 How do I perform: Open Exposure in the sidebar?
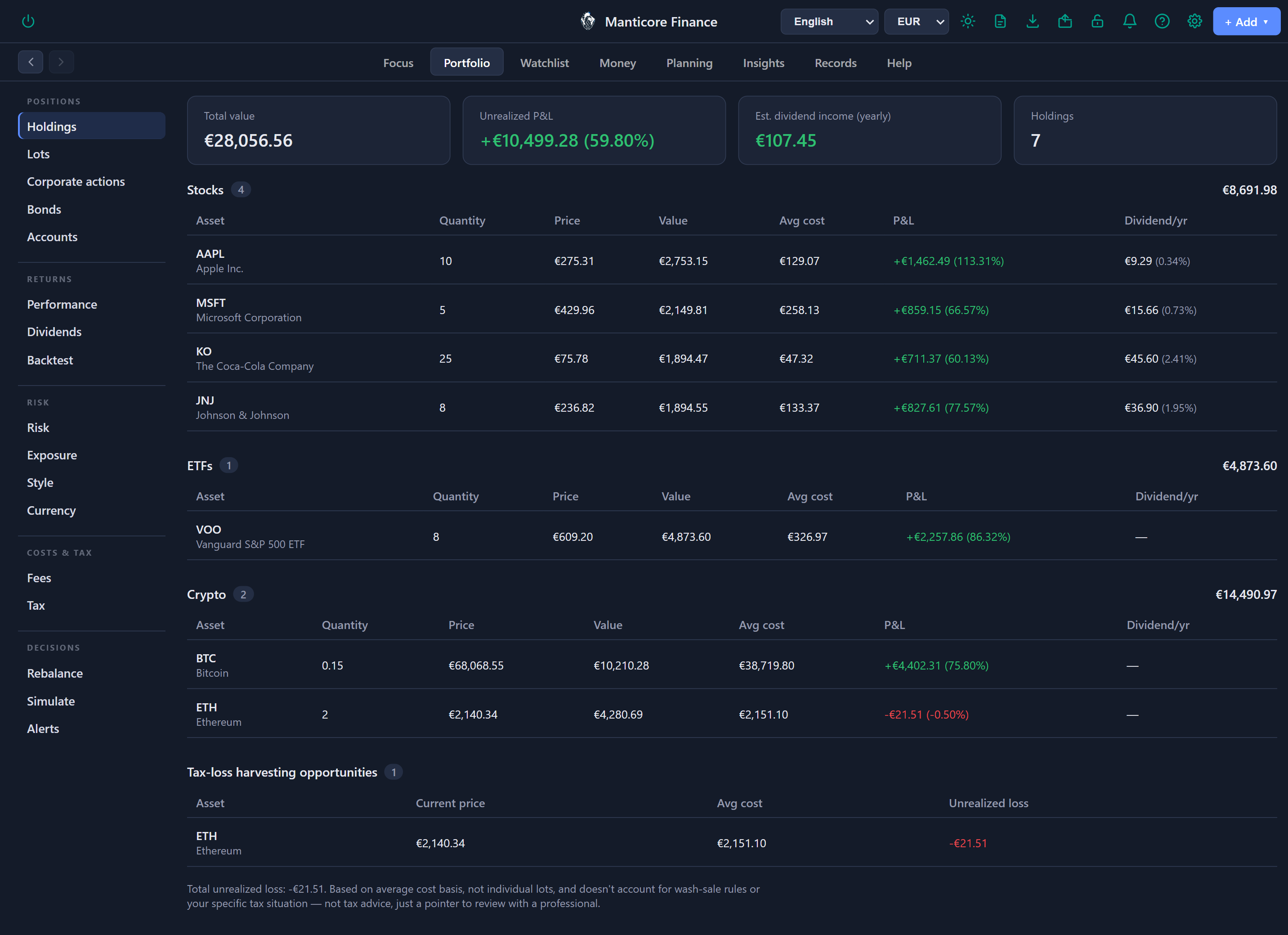click(x=91, y=455)
